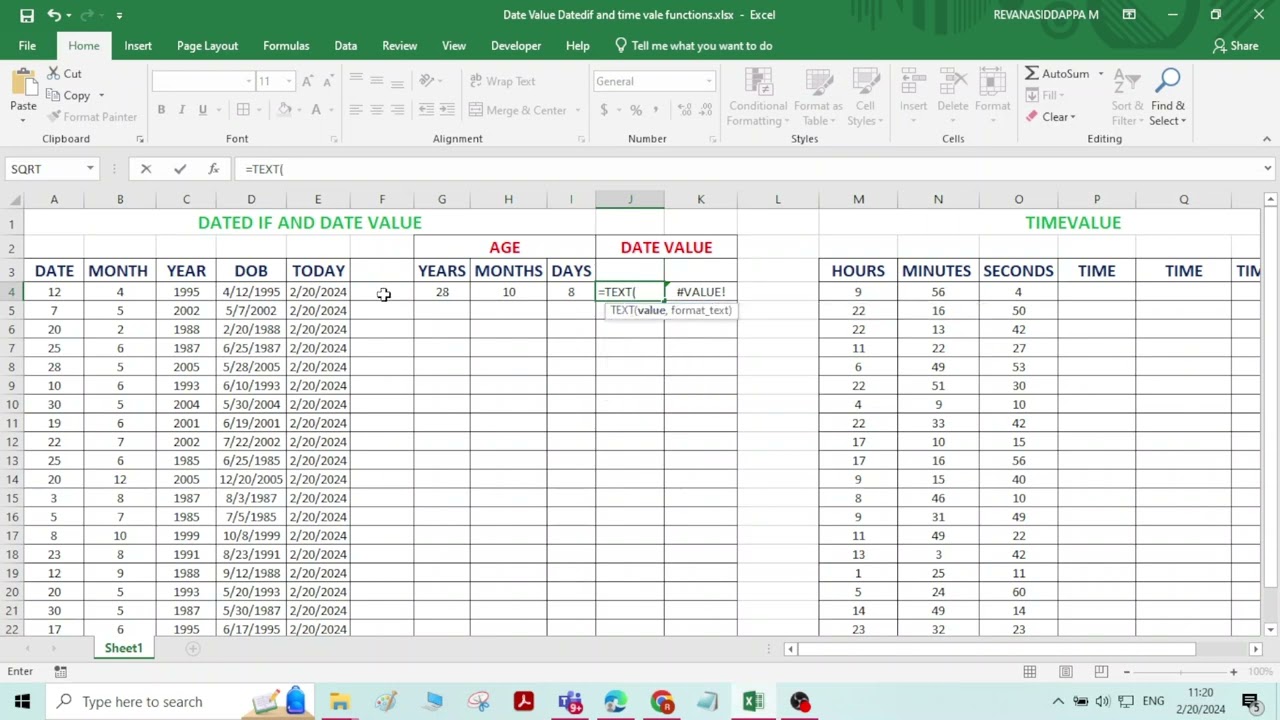This screenshot has width=1280, height=720.
Task: Click the Share button
Action: click(1236, 46)
